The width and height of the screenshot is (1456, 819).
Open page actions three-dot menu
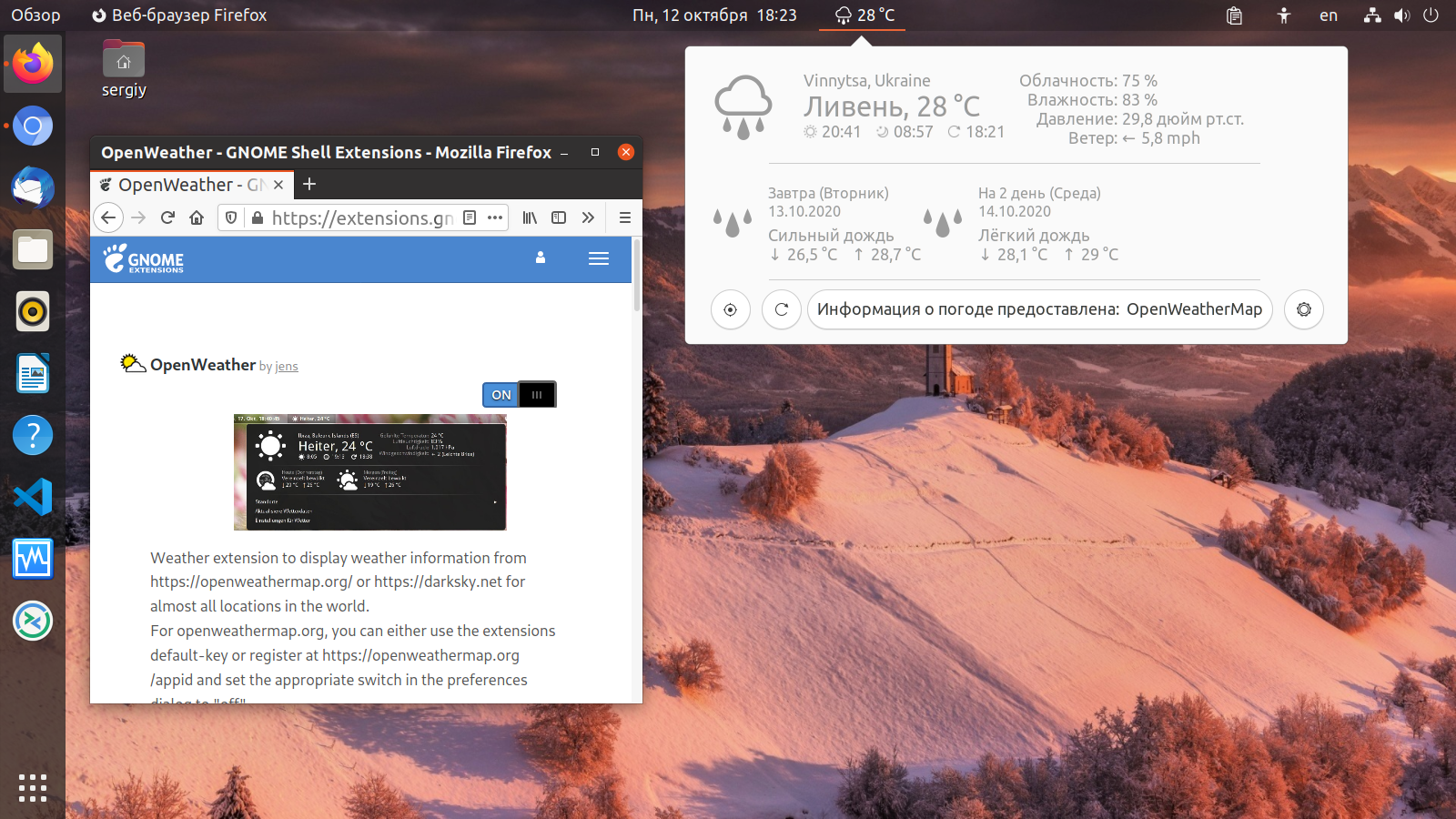pyautogui.click(x=495, y=217)
